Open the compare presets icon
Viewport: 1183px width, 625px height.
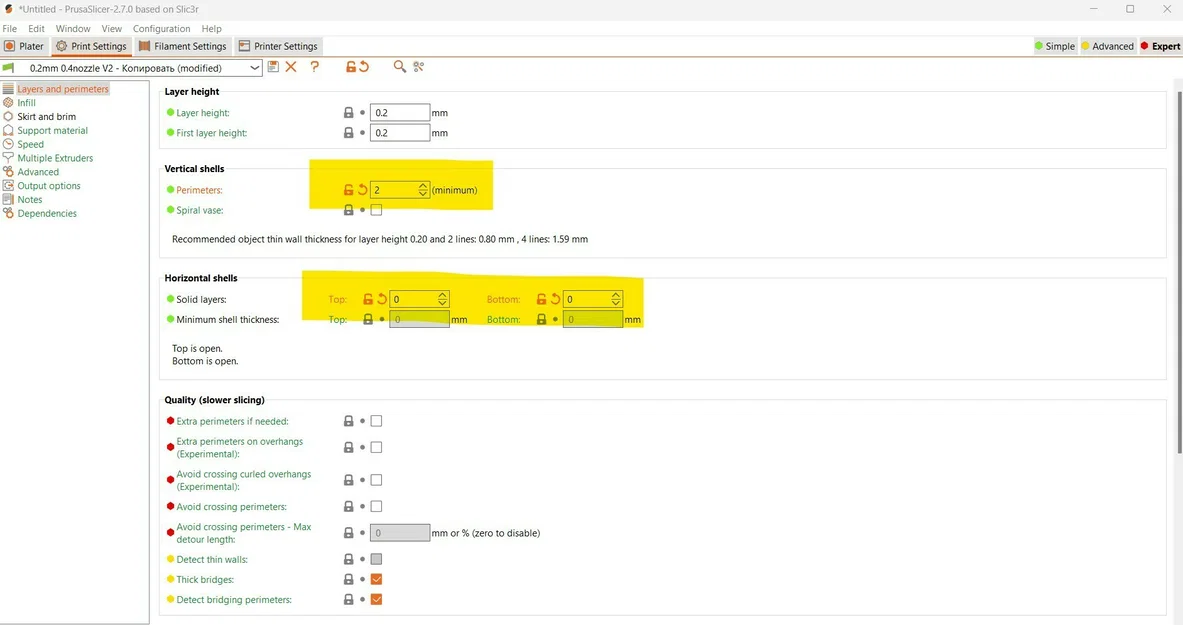[x=419, y=67]
